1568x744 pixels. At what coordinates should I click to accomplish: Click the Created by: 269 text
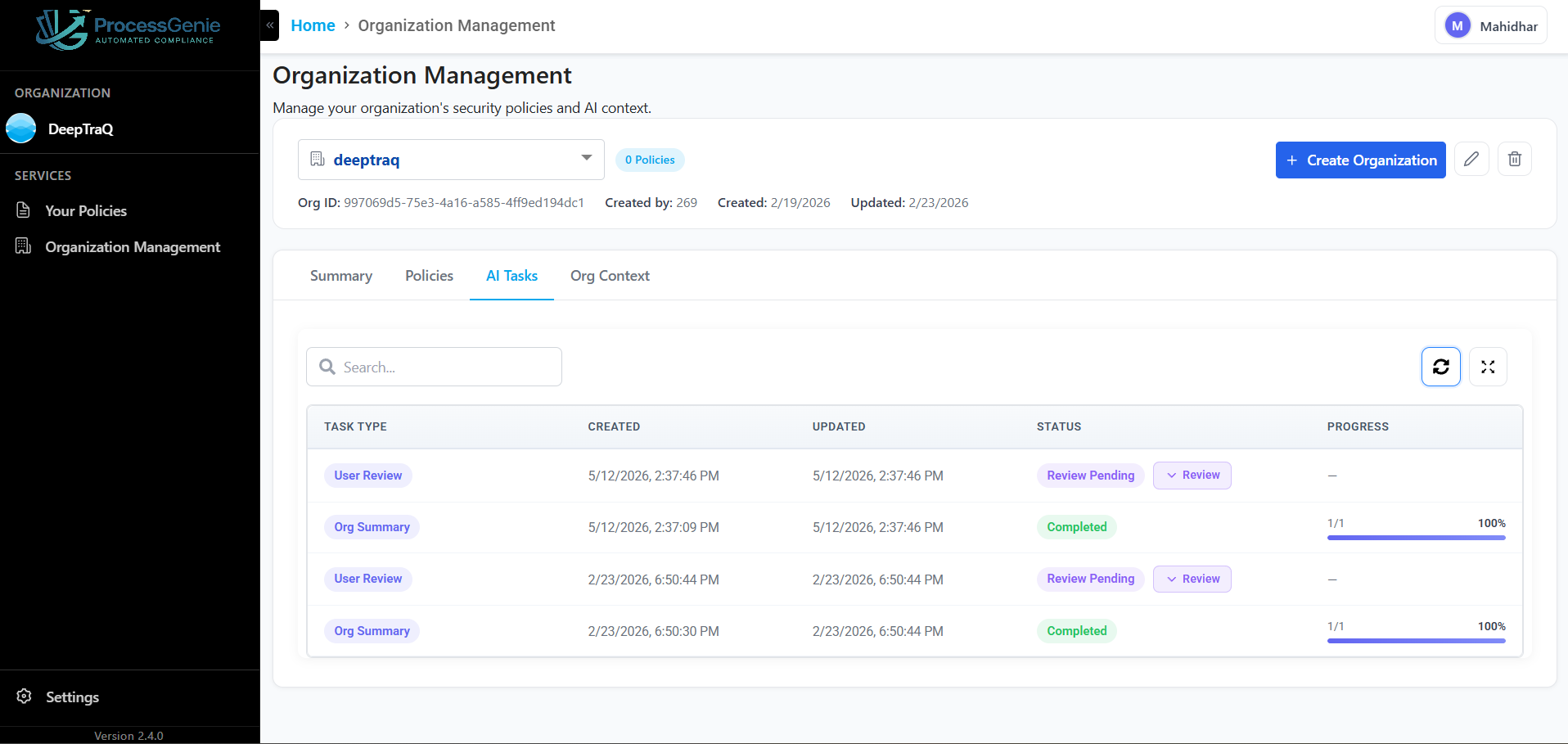pos(651,202)
